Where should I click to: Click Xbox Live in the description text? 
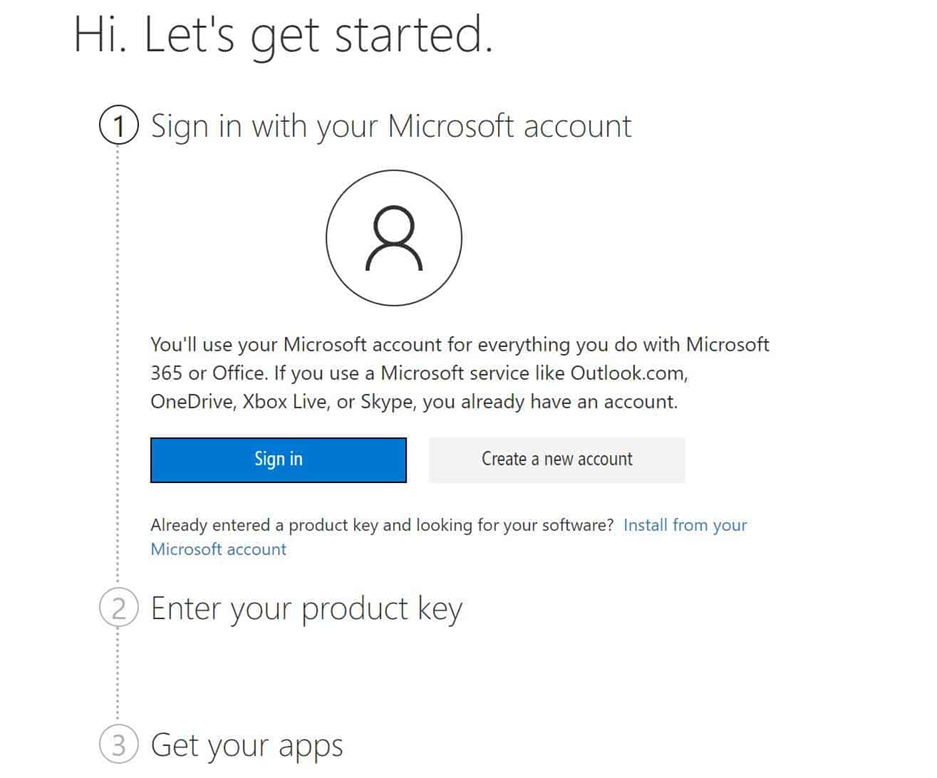285,402
